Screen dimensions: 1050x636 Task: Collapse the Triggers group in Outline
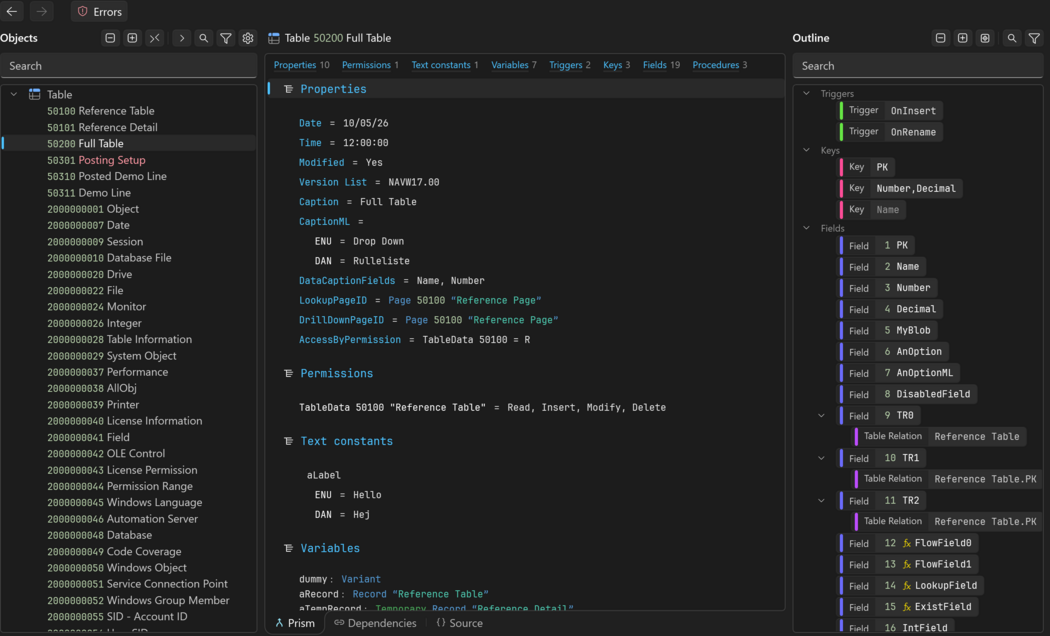pyautogui.click(x=807, y=94)
